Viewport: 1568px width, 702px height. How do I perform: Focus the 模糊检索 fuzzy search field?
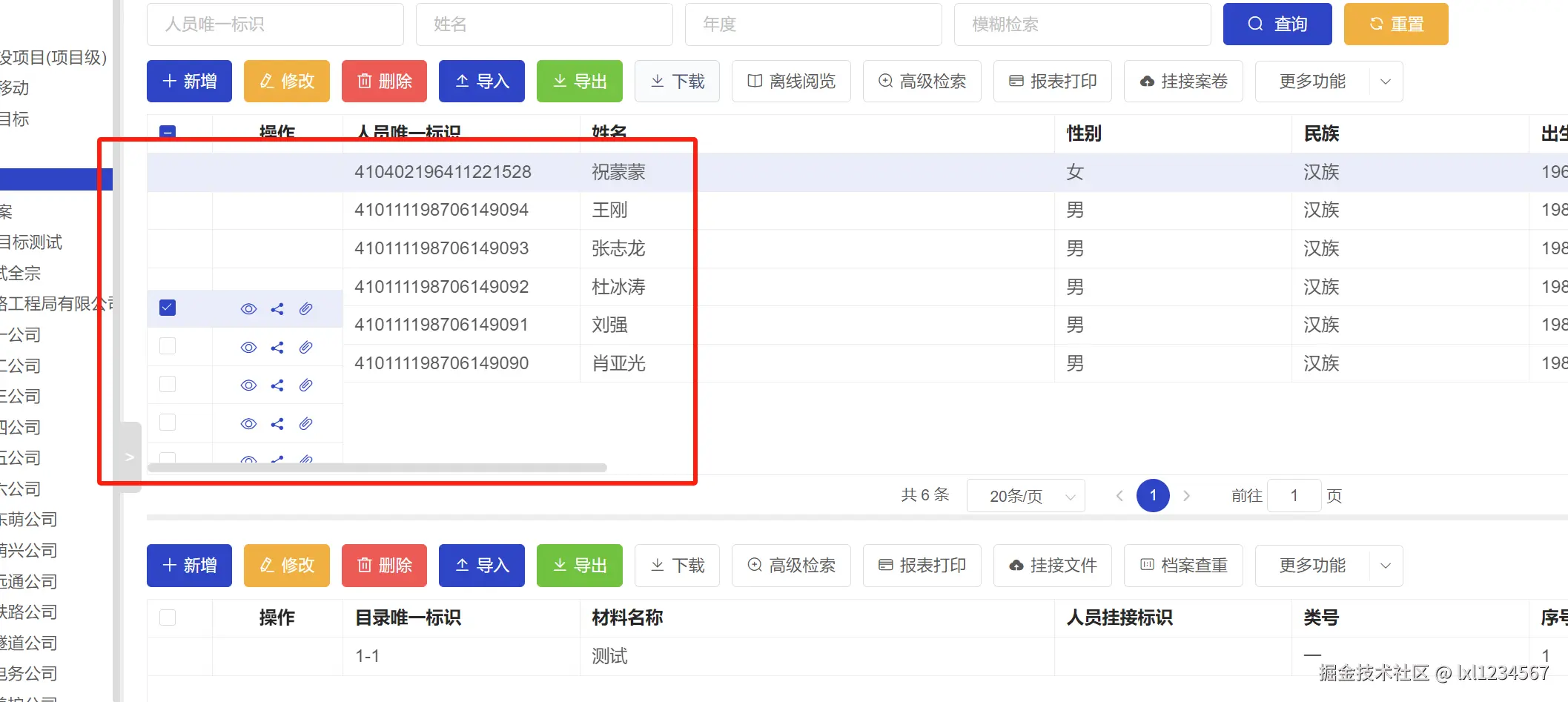tap(1082, 24)
